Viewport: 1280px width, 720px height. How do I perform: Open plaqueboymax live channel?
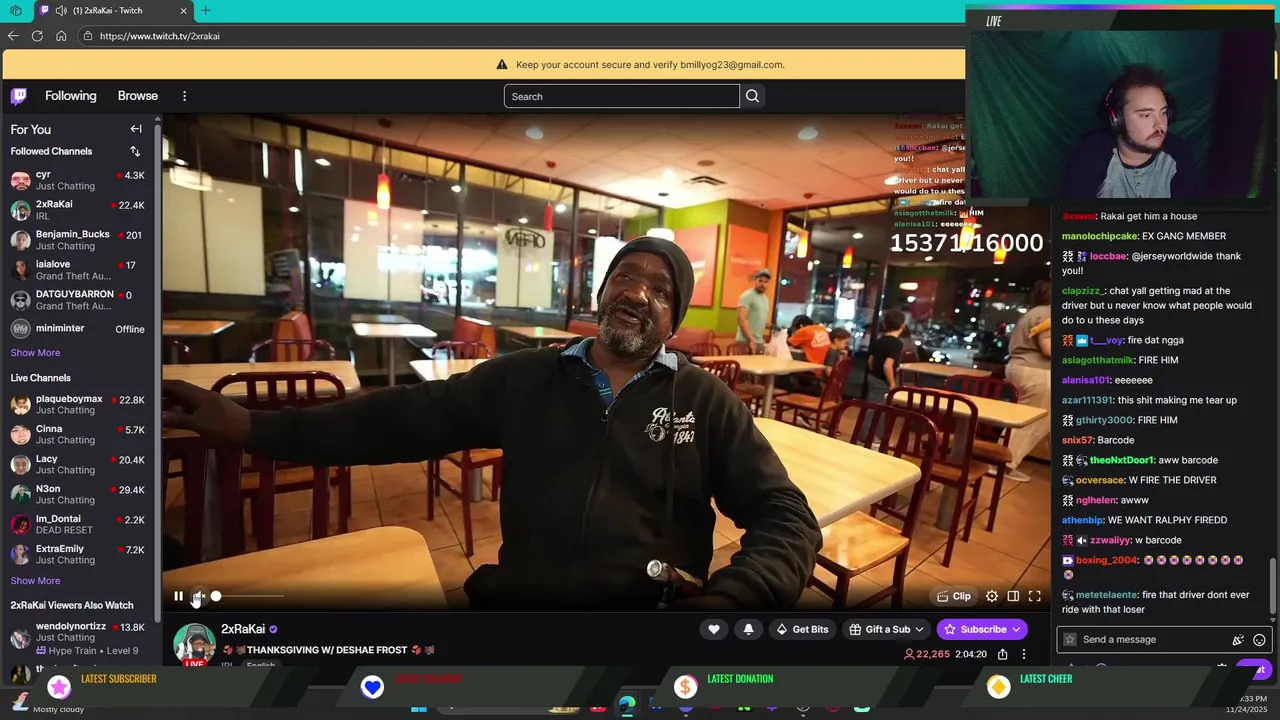point(78,405)
